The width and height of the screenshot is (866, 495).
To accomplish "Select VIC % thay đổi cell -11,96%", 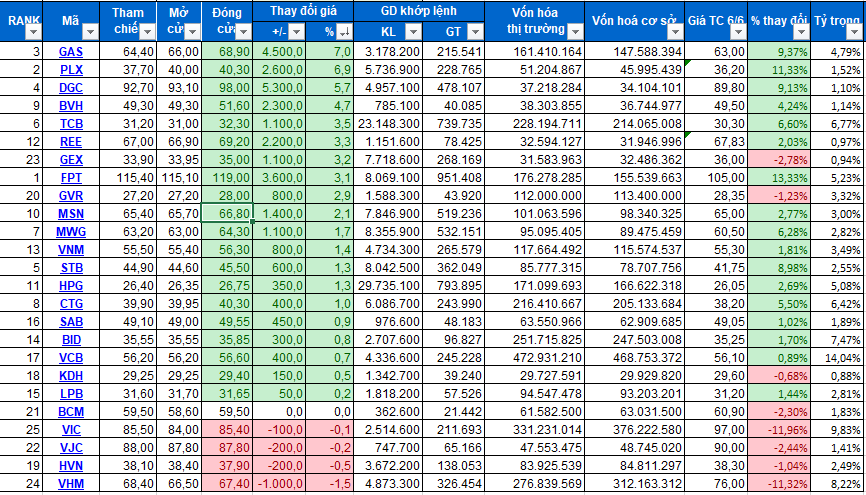I will coord(779,429).
